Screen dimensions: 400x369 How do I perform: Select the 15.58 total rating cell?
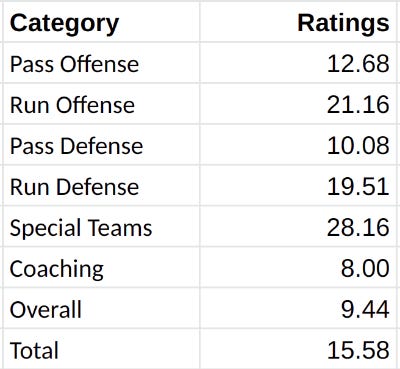(x=298, y=349)
